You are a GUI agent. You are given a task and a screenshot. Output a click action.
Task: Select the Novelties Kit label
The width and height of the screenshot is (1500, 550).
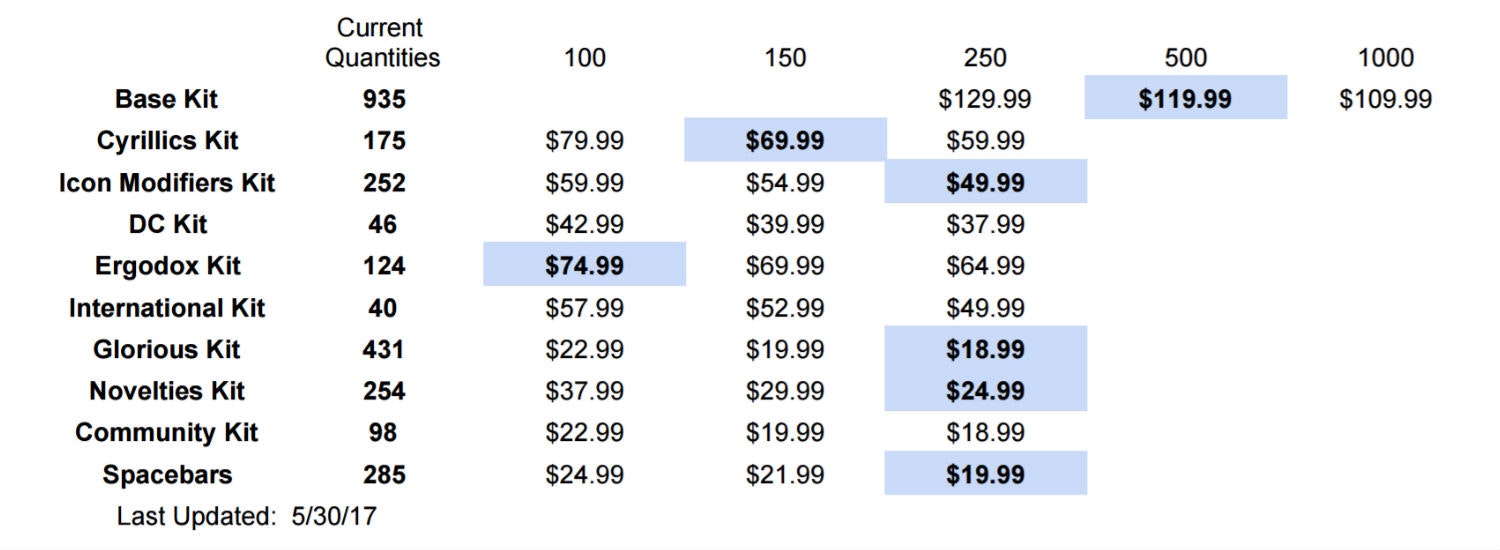pos(167,390)
